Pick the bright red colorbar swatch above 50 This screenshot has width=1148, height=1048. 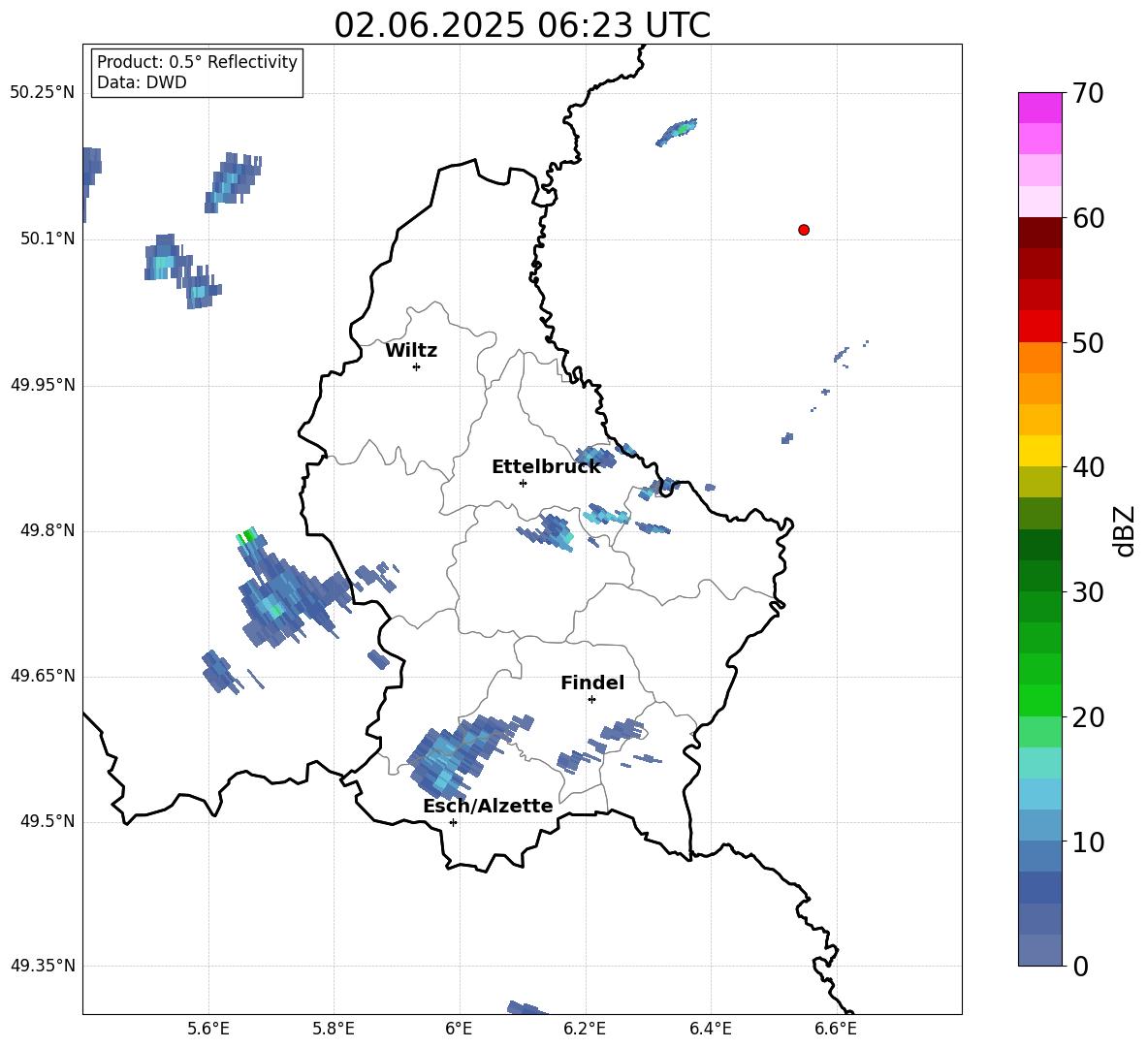(x=1039, y=327)
